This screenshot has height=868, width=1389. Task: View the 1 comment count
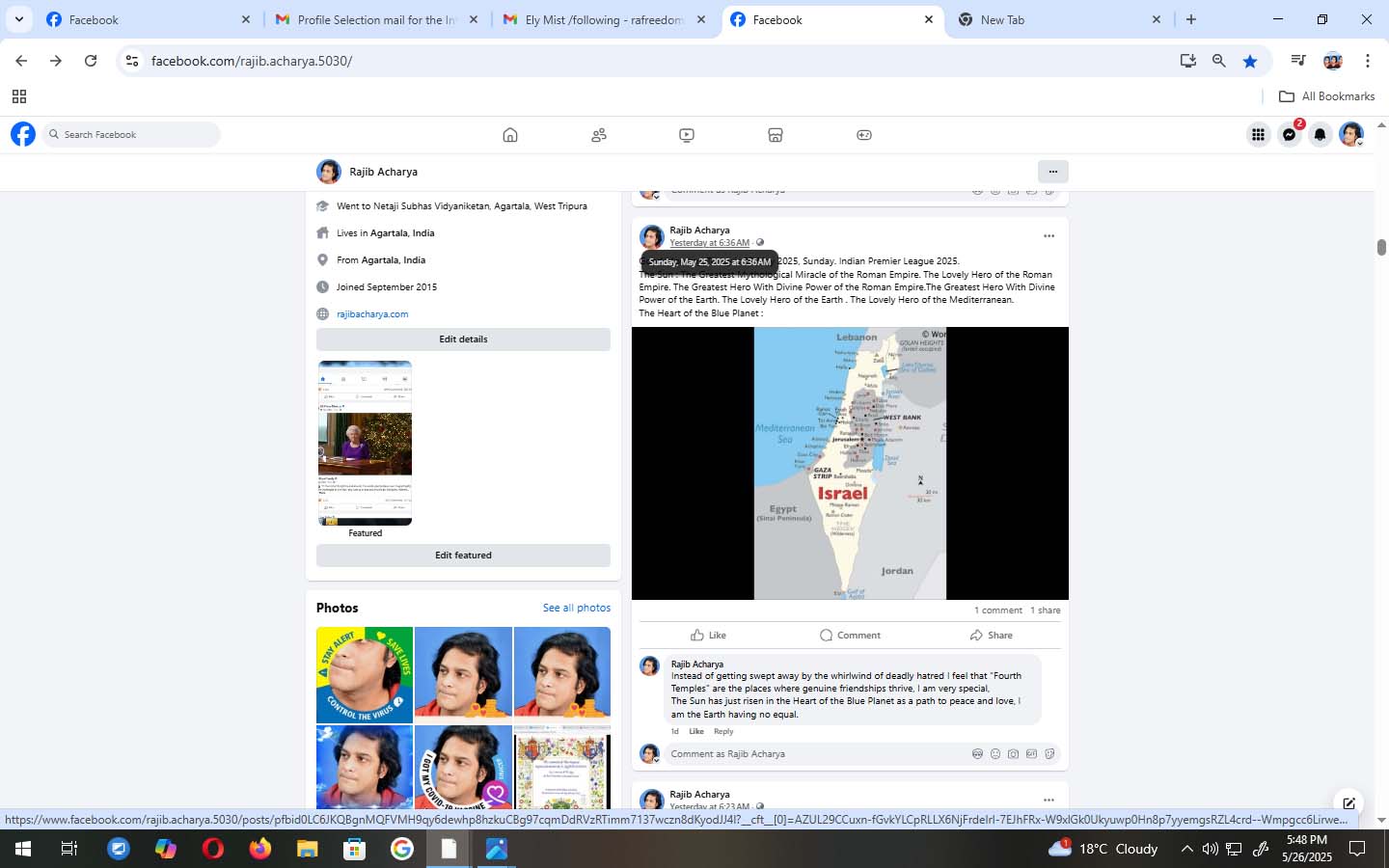pos(997,610)
